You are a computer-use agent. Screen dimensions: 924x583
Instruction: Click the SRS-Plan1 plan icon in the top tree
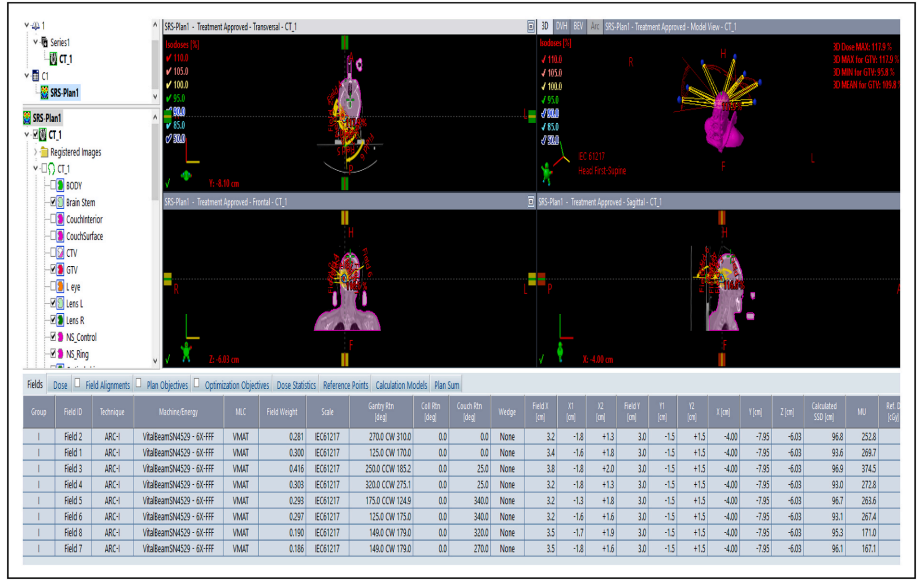[44, 93]
